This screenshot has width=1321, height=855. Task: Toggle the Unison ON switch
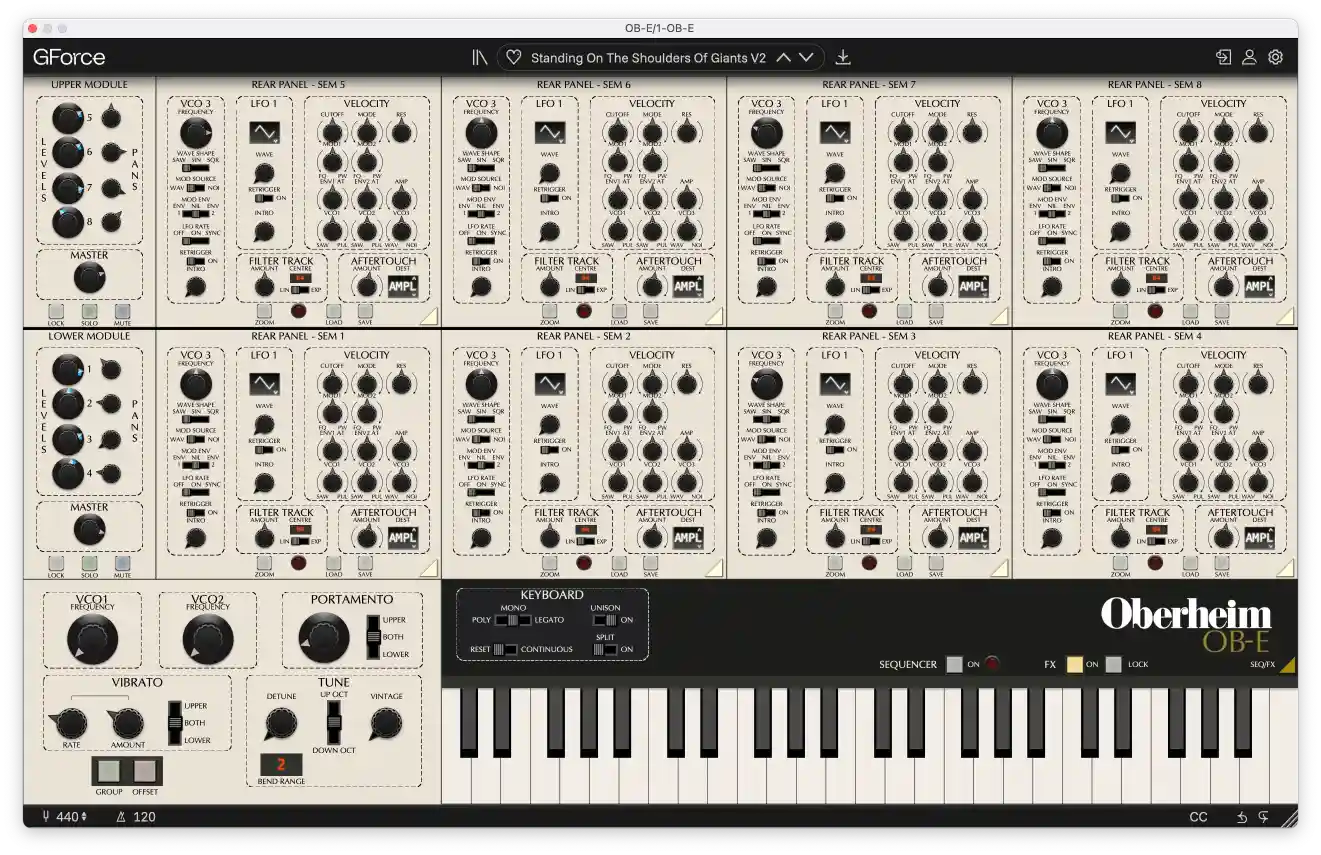click(605, 620)
